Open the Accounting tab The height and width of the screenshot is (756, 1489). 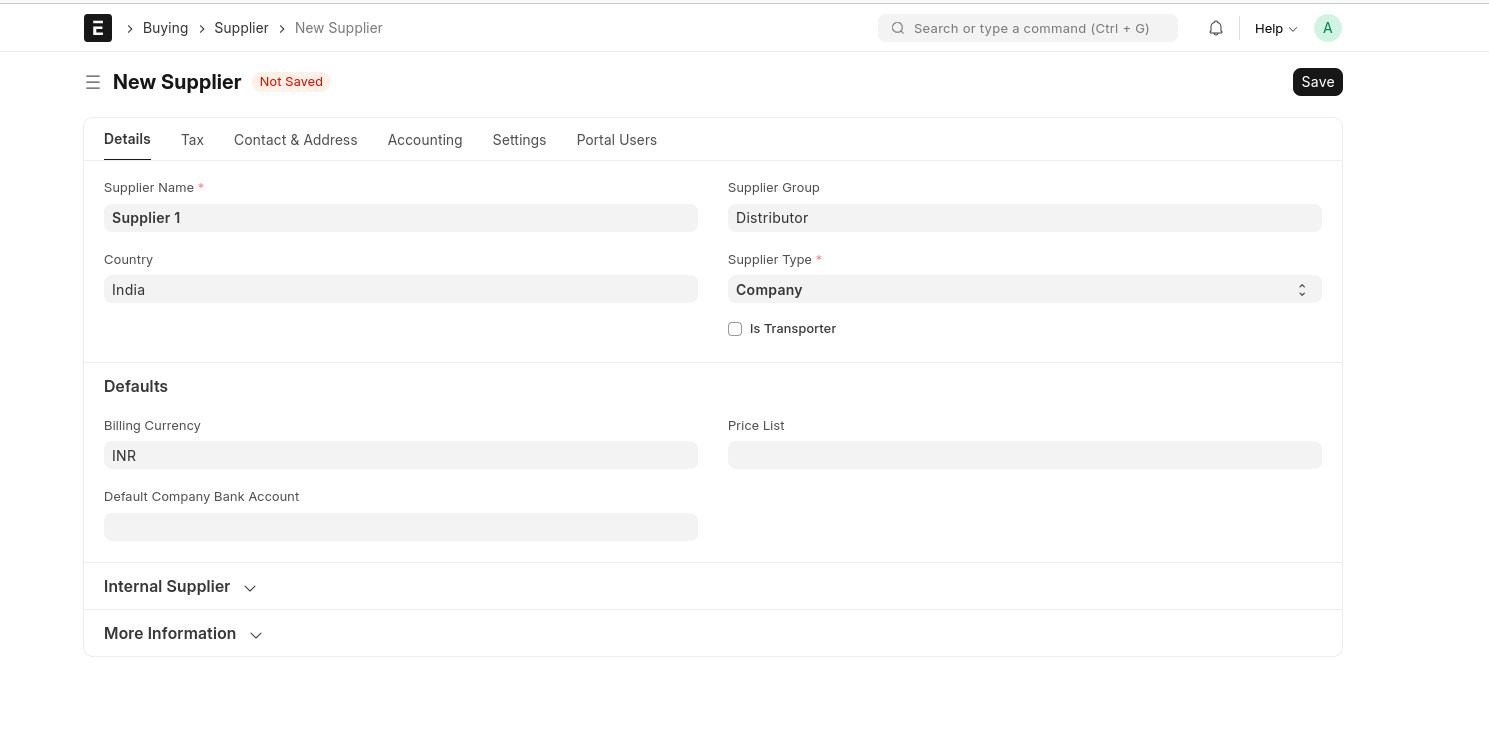pos(425,140)
